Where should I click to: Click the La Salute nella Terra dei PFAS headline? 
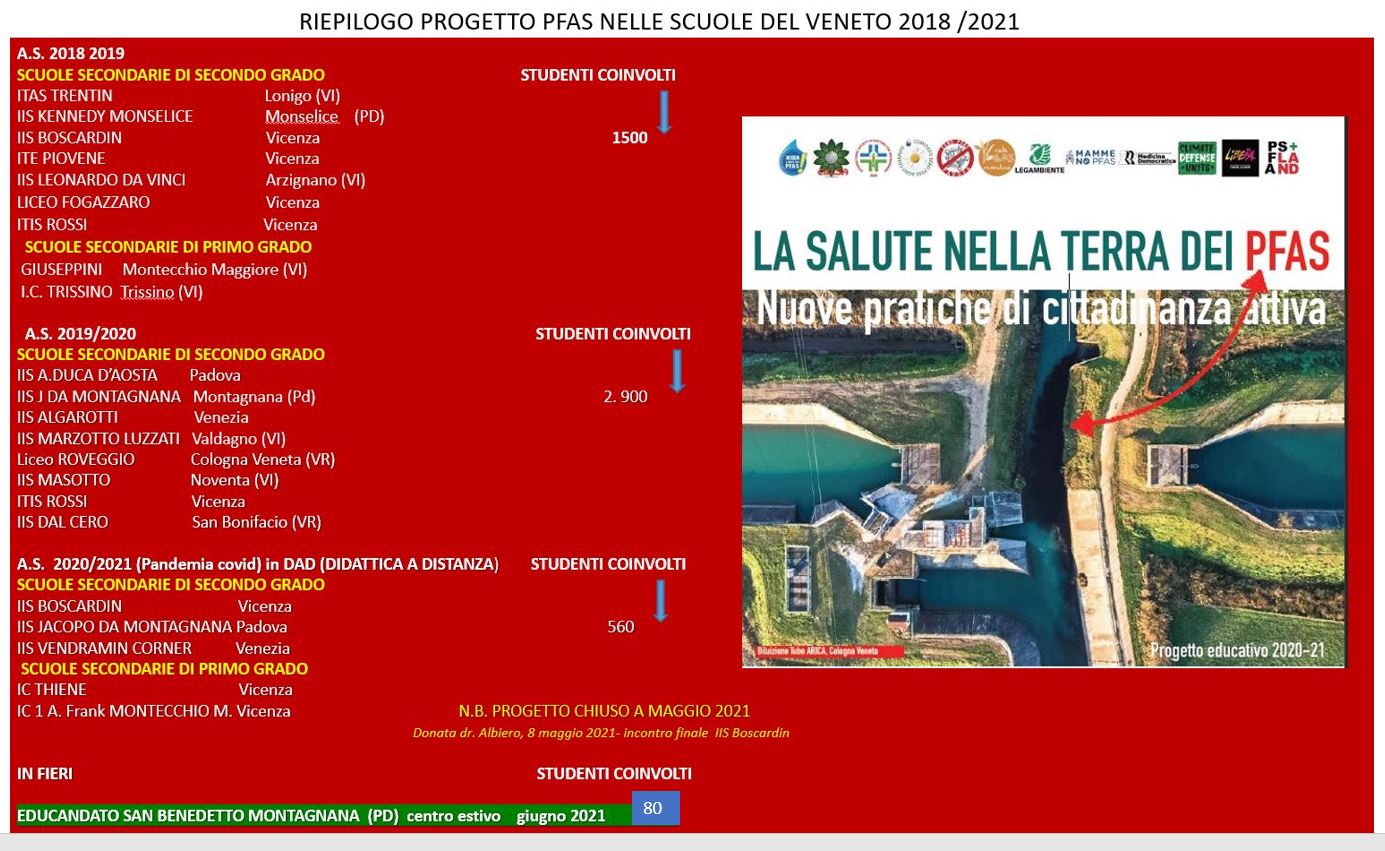(x=1040, y=251)
